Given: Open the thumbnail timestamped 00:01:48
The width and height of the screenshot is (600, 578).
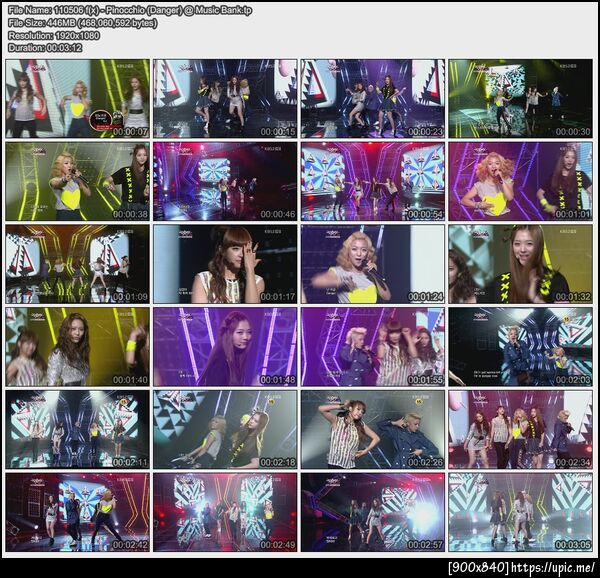Looking at the screenshot, I should (x=225, y=347).
